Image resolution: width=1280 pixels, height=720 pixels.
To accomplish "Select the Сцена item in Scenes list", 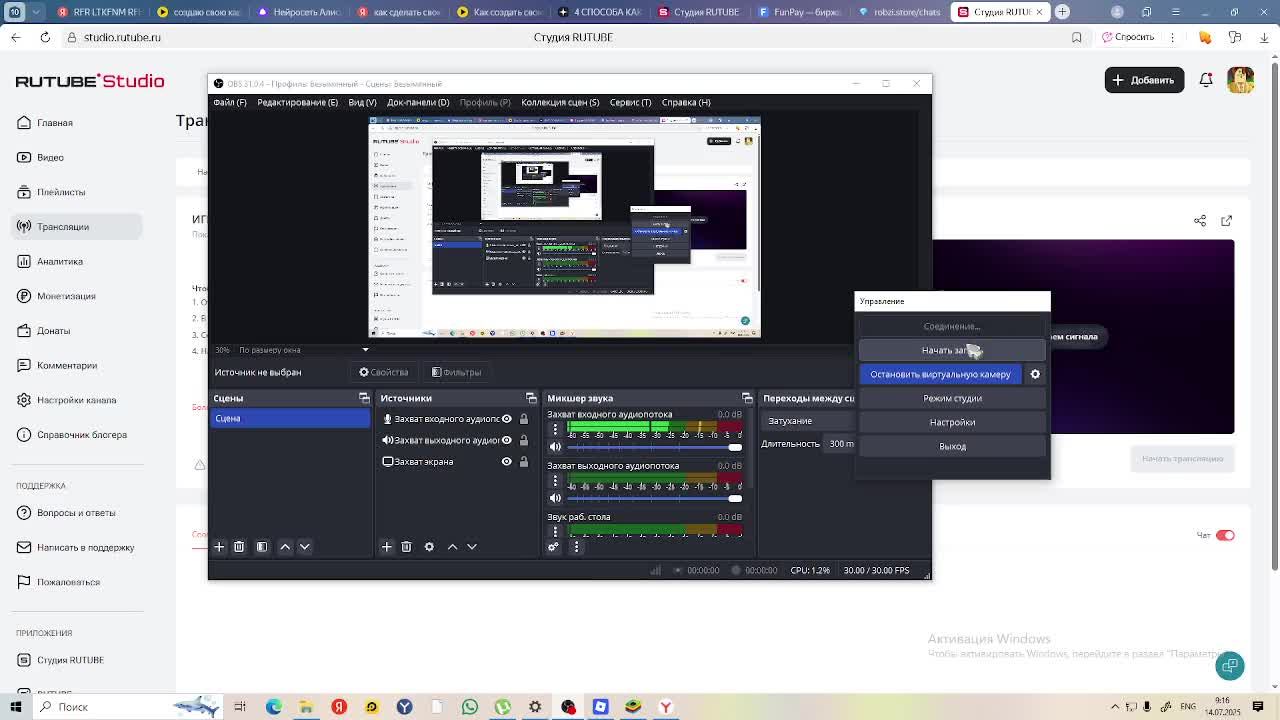I will point(290,419).
